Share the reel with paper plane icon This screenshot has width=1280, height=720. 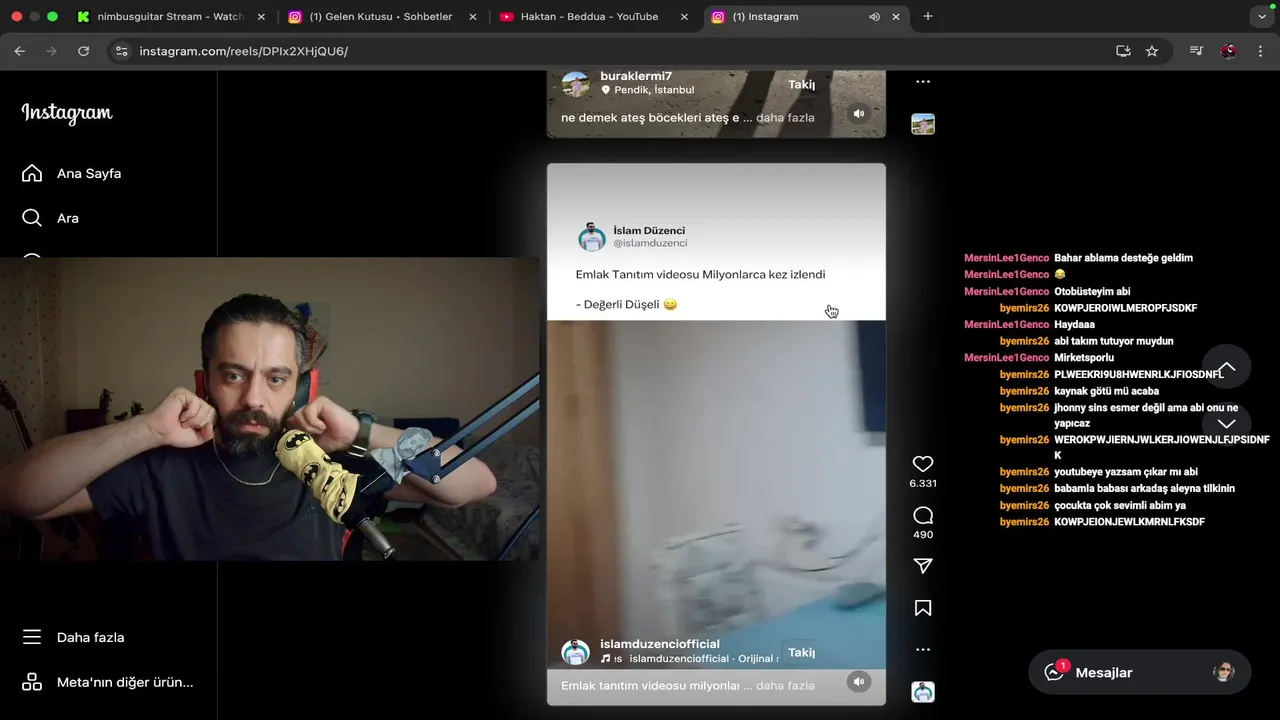(x=923, y=566)
